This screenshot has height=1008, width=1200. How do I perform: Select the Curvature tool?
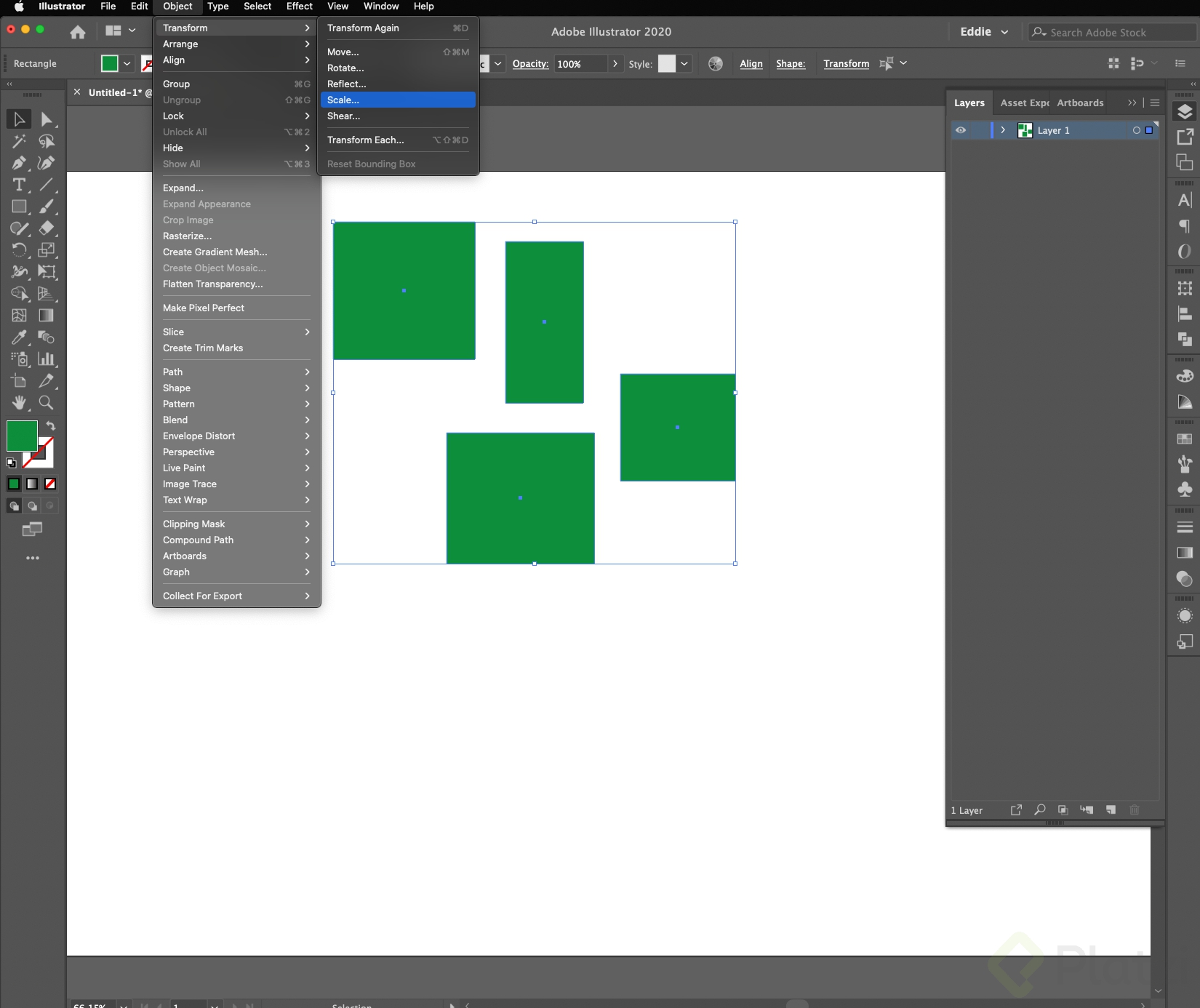coord(47,163)
